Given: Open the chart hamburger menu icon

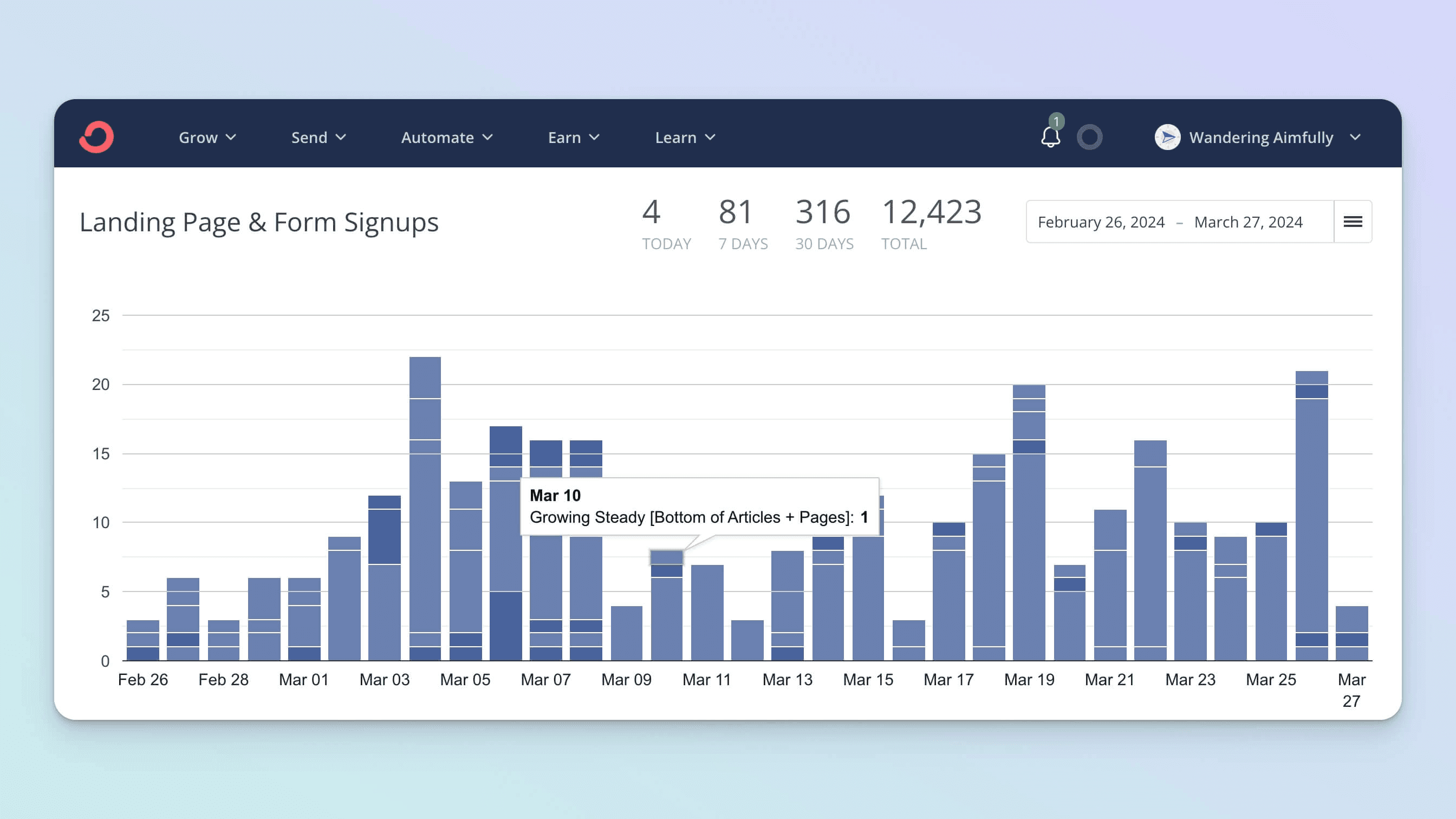Looking at the screenshot, I should [x=1353, y=222].
